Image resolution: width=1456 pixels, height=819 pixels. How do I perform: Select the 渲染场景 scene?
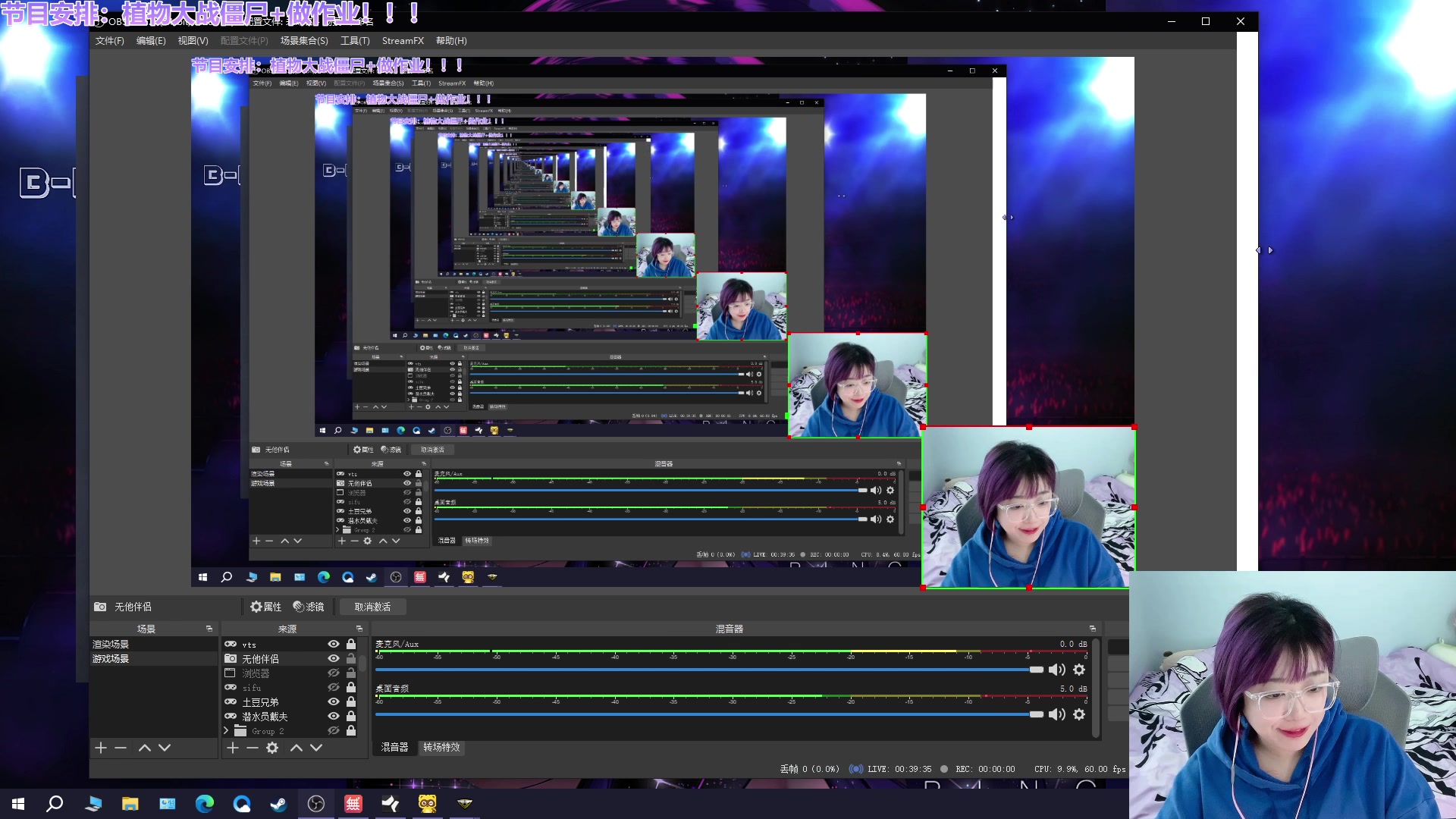111,644
